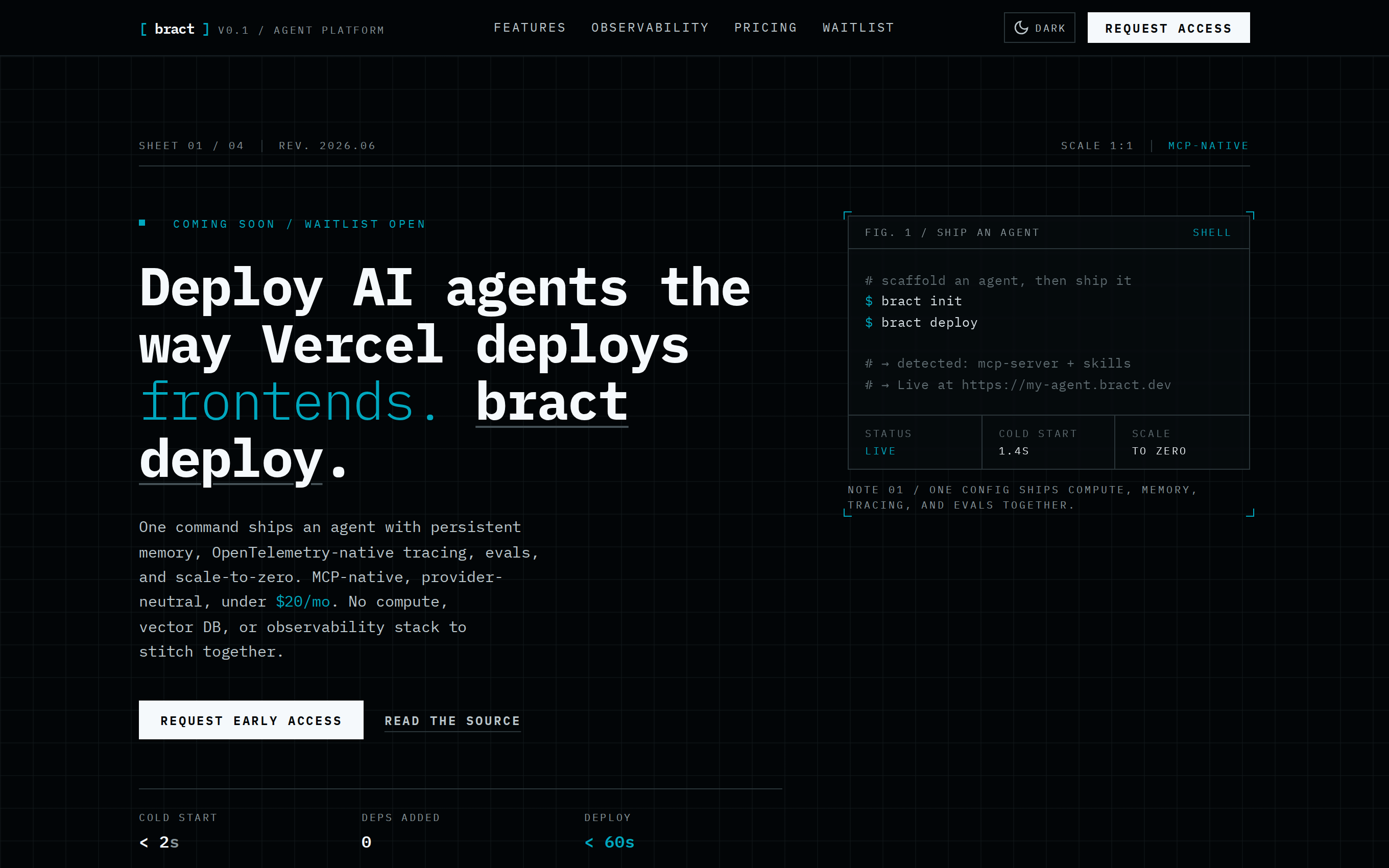Click the $20/mo price text
Image resolution: width=1389 pixels, height=868 pixels.
(x=303, y=601)
